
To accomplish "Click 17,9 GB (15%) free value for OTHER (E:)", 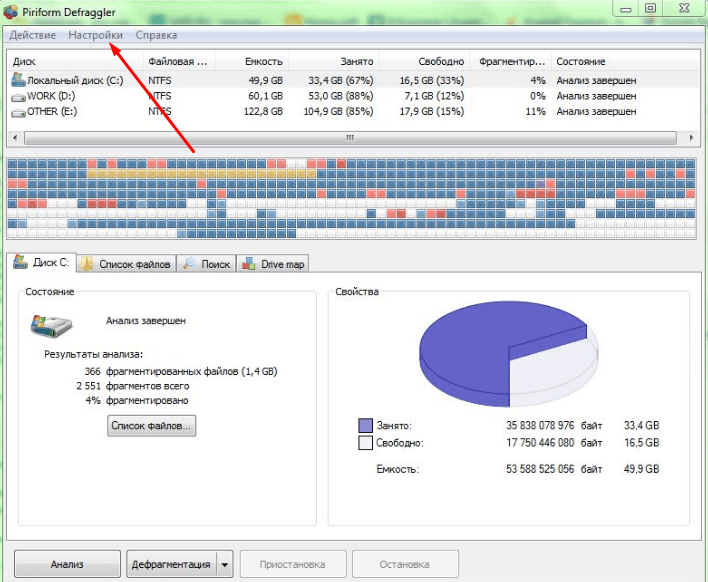I will point(432,112).
